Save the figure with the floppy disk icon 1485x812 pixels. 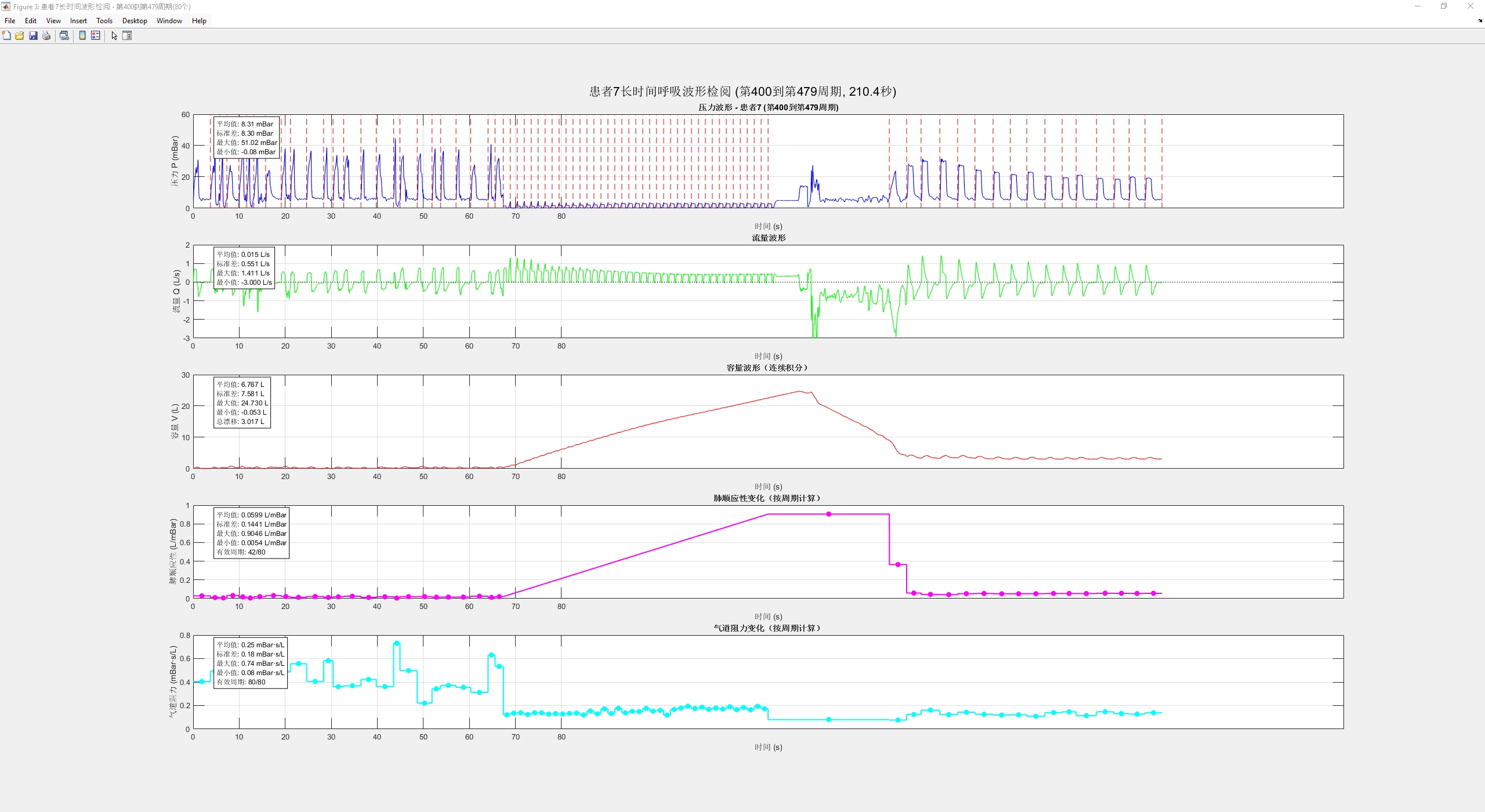pos(33,35)
